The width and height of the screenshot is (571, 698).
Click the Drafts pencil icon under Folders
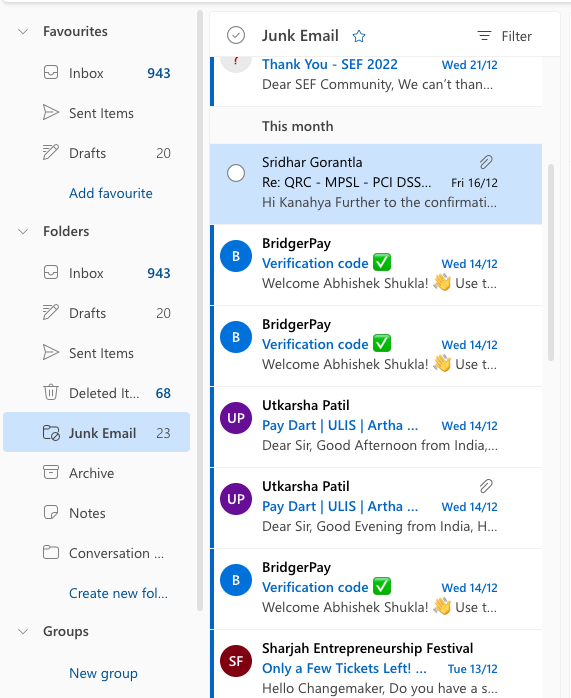click(51, 312)
